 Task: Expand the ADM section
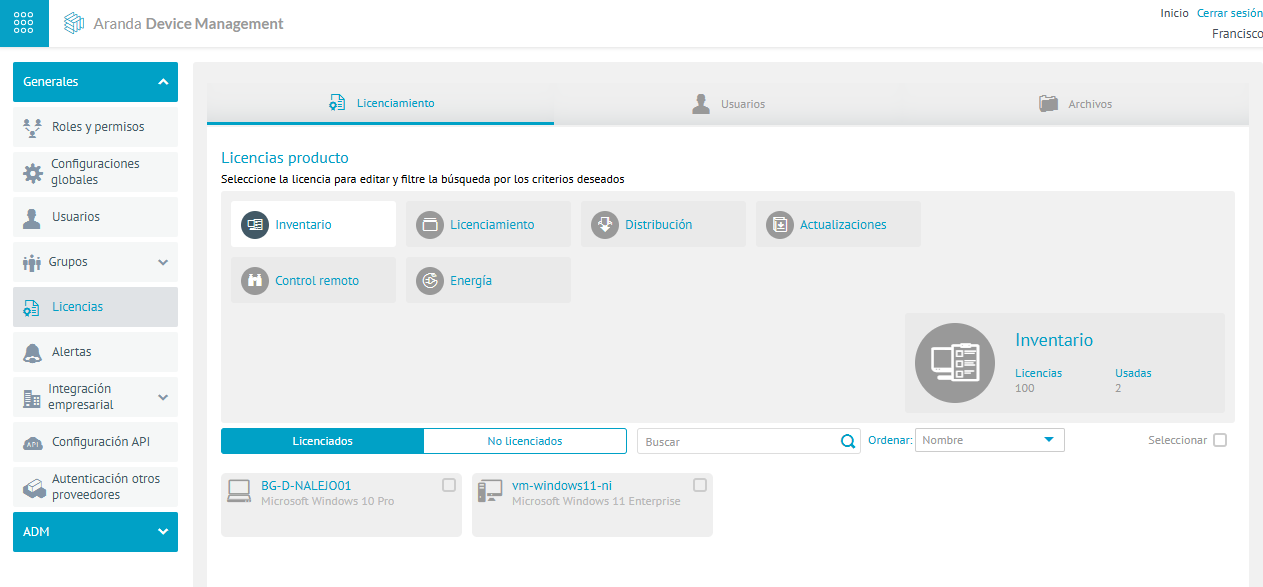[x=95, y=532]
